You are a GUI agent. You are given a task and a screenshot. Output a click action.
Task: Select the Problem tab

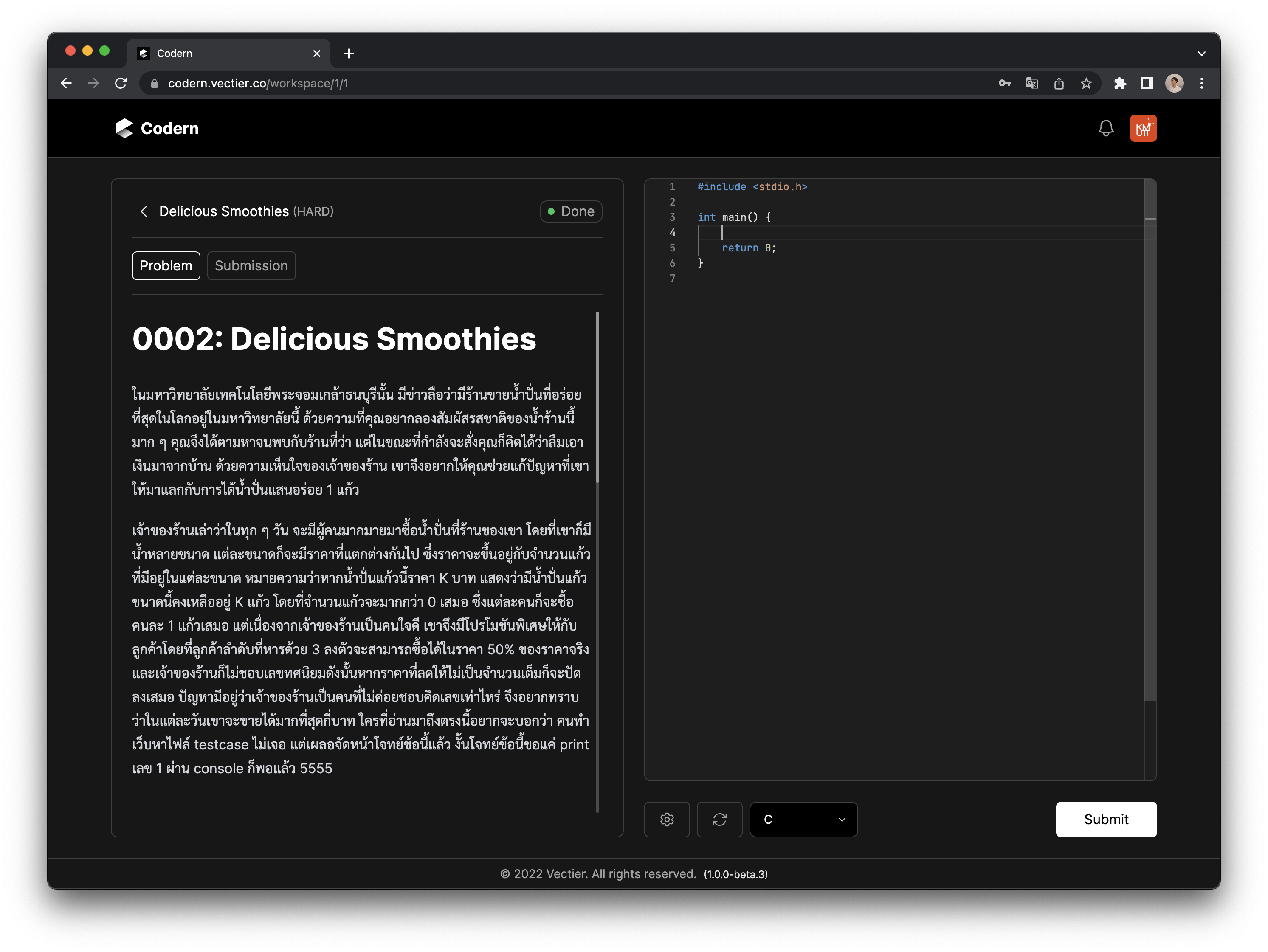(166, 266)
